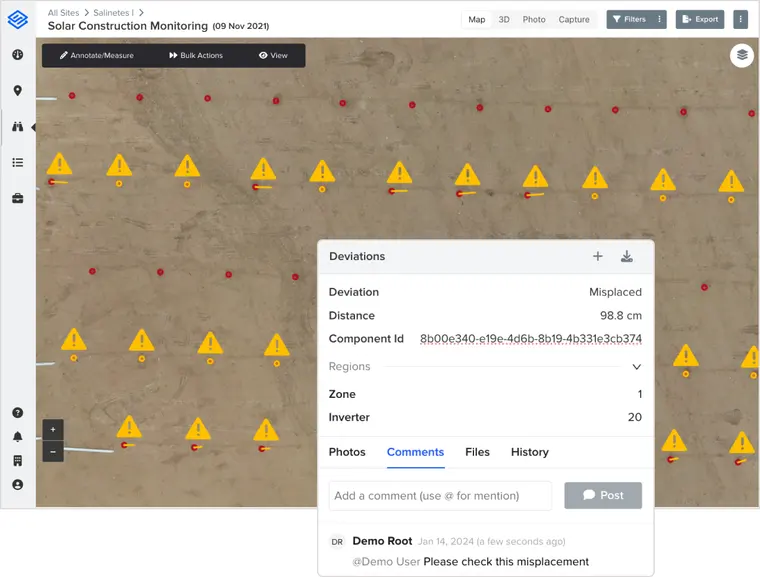Switch to 3D view mode
760x577 pixels.
coord(504,19)
